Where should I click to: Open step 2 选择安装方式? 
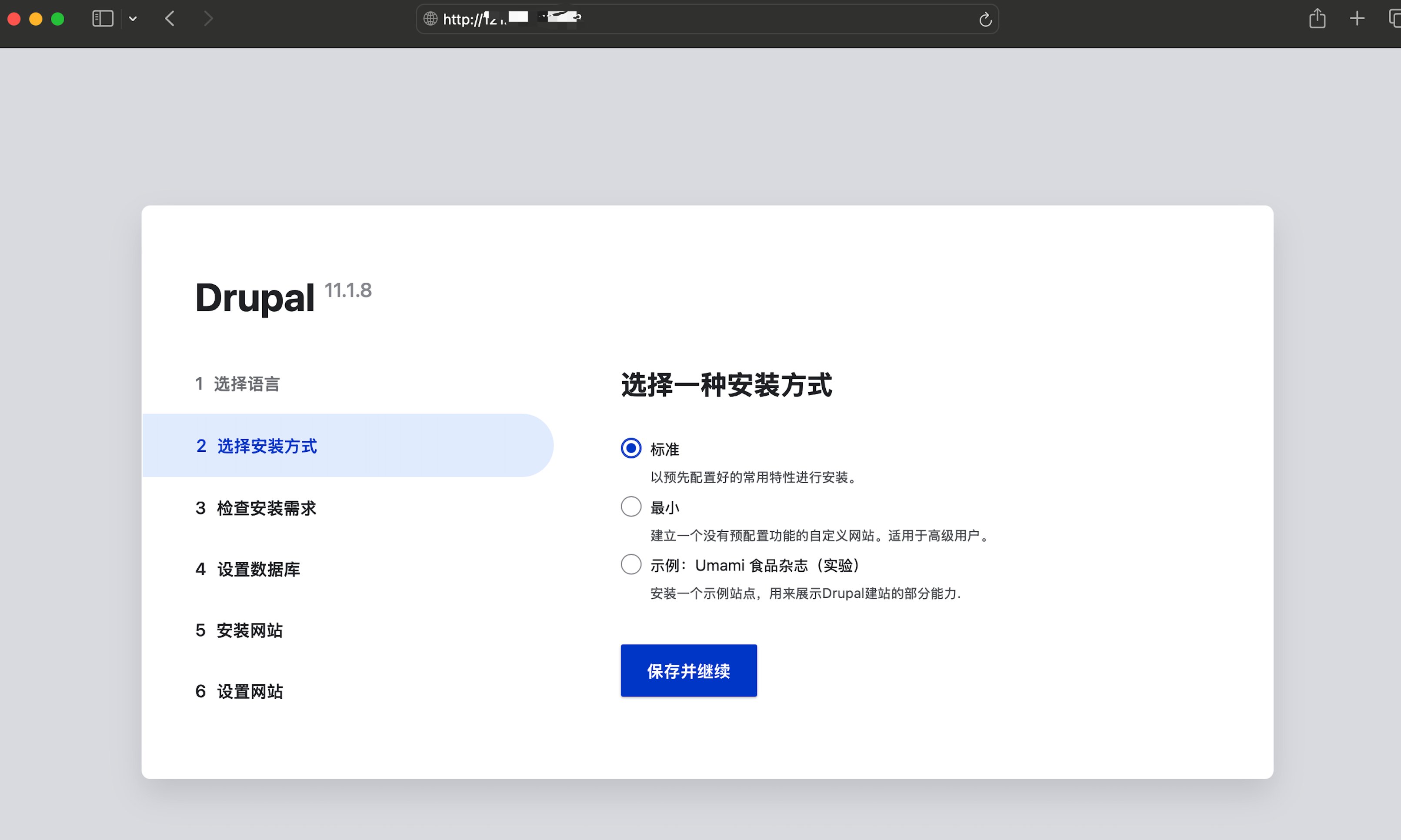point(257,447)
